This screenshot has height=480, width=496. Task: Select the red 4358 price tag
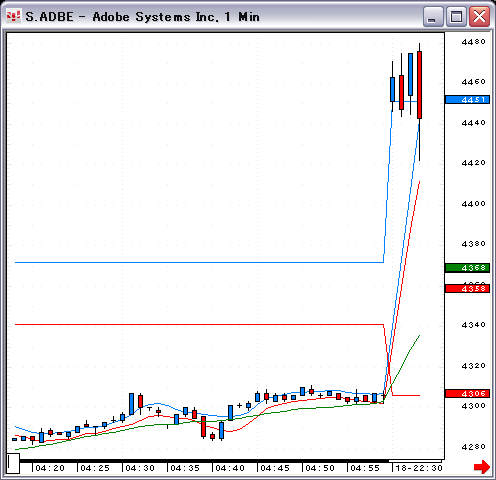click(467, 288)
